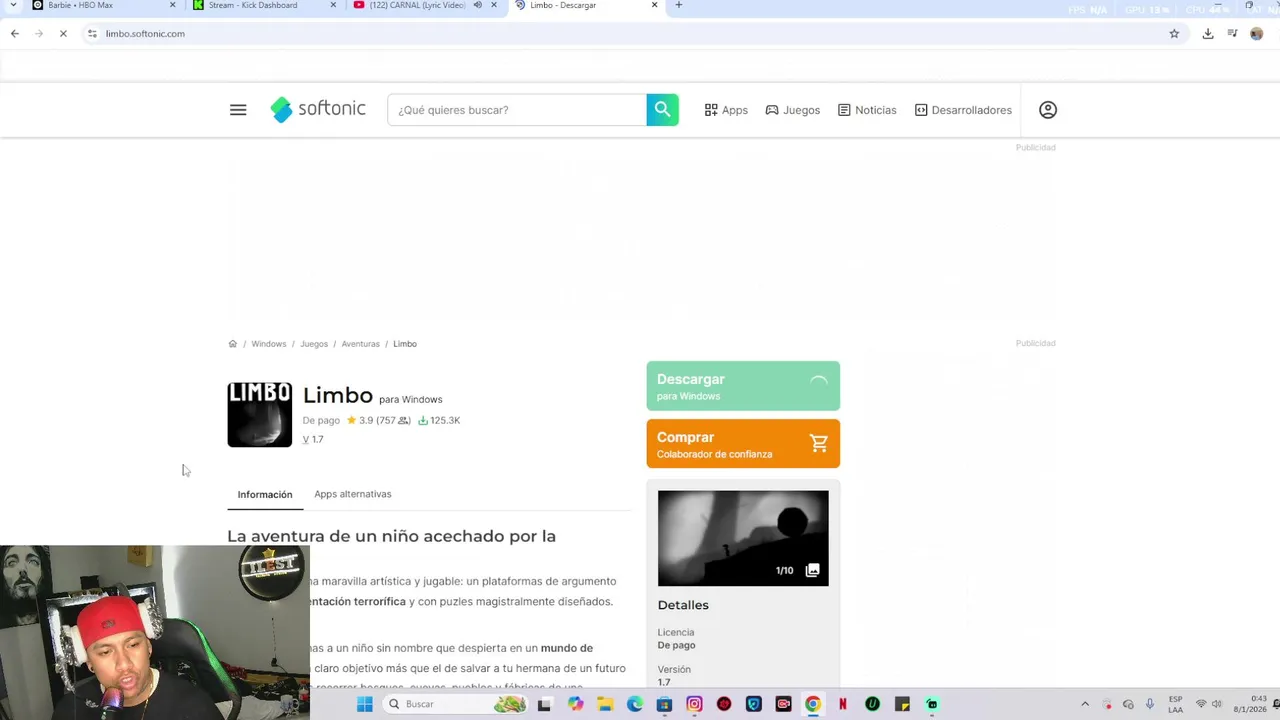Click the home icon in breadcrumb
The height and width of the screenshot is (720, 1280).
(232, 344)
